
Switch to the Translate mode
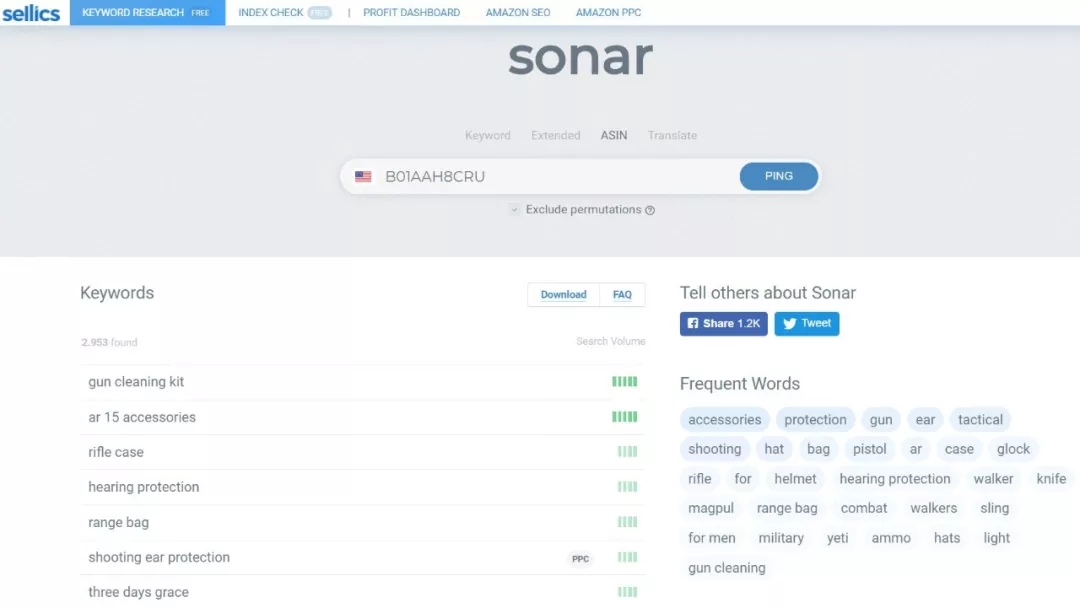tap(672, 136)
